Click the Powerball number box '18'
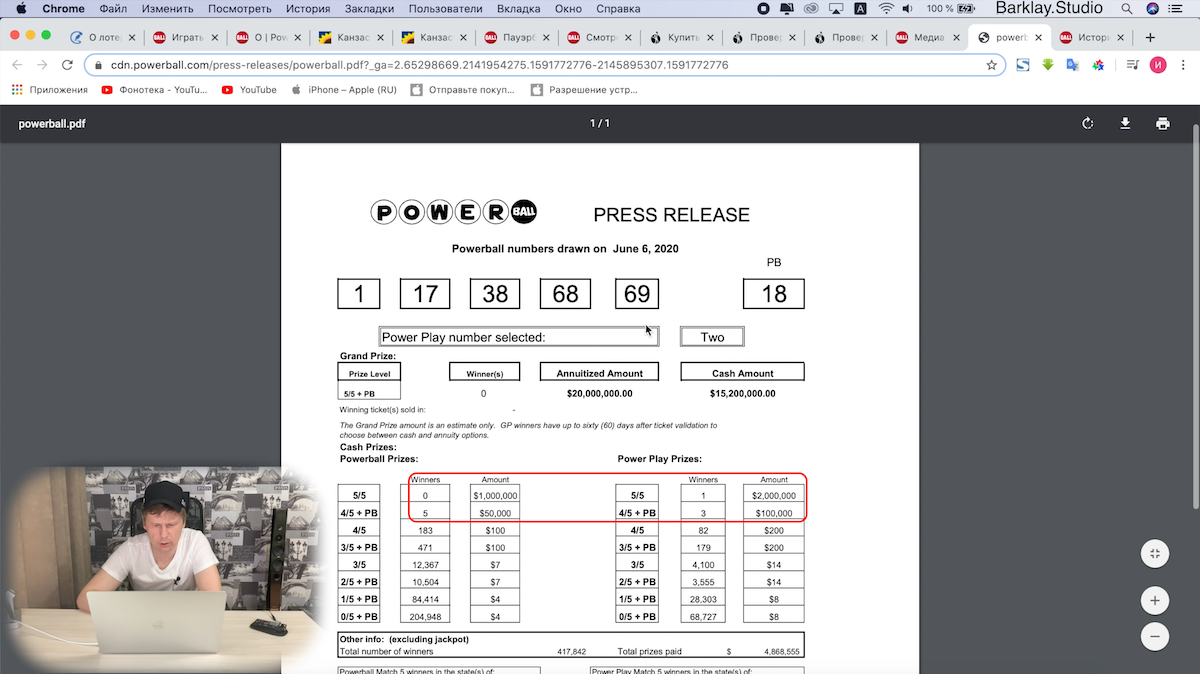 tap(774, 294)
